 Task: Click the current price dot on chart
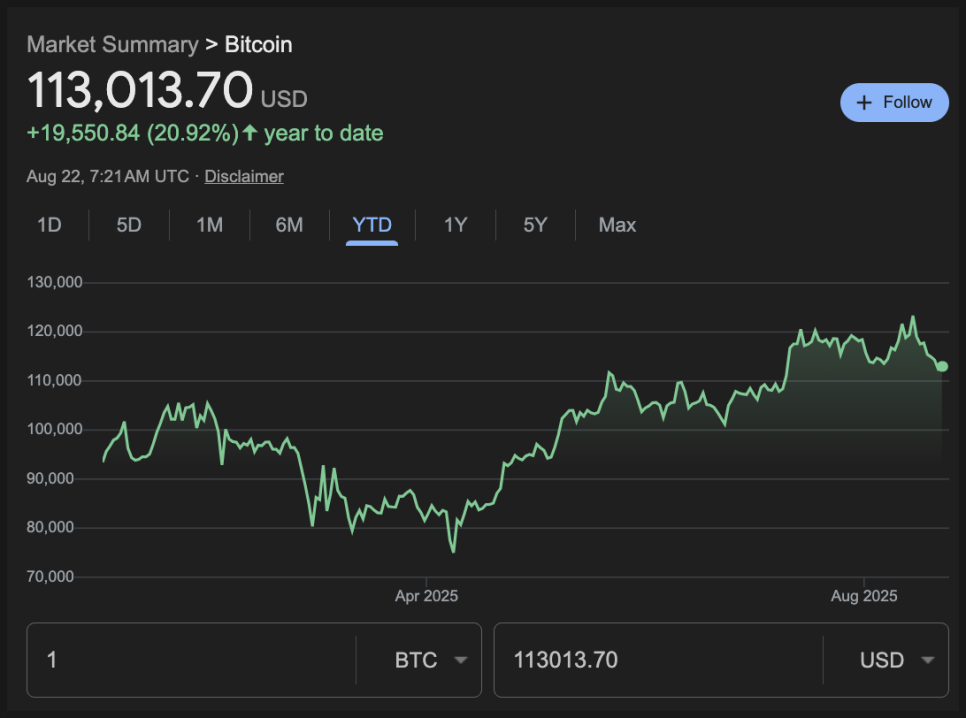coord(942,366)
